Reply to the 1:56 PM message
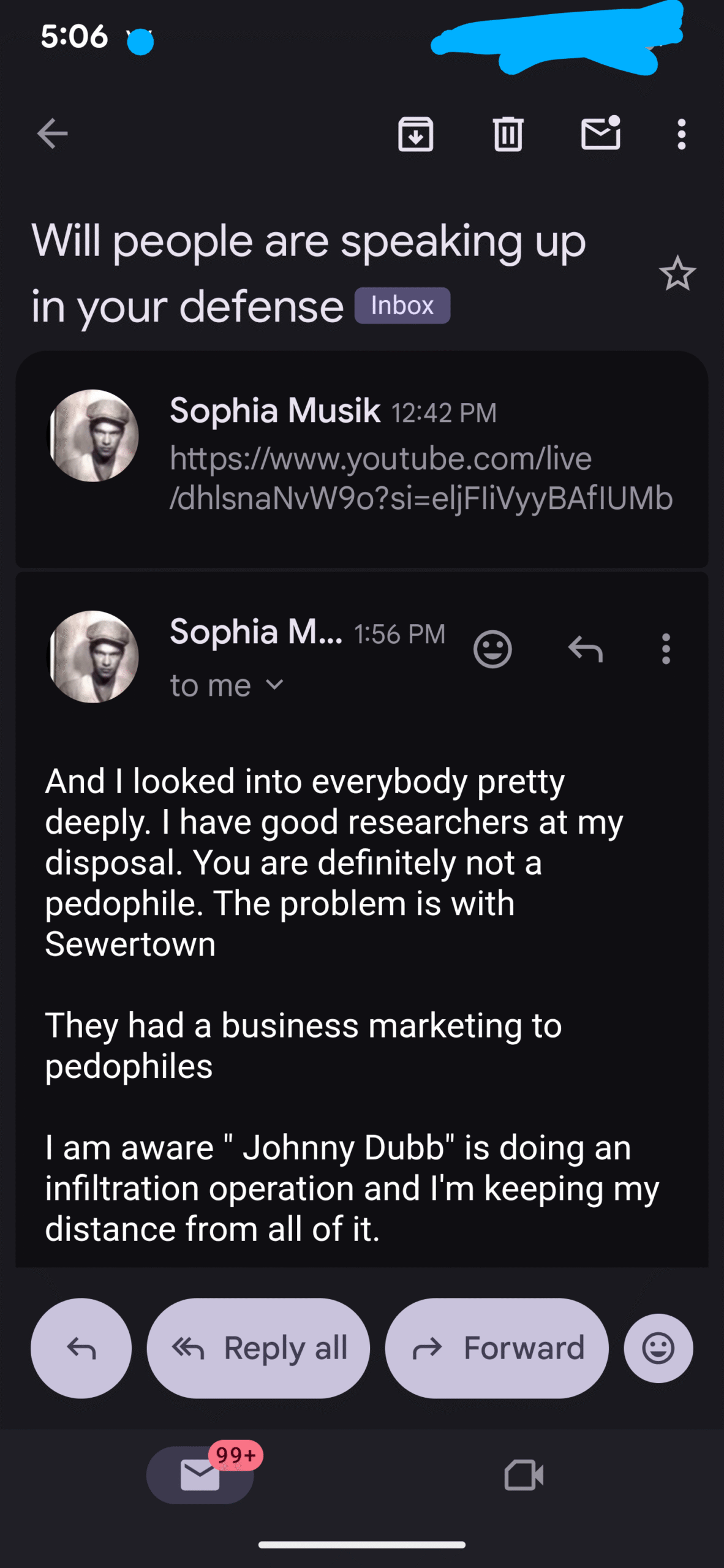The image size is (724, 1568). pos(586,649)
